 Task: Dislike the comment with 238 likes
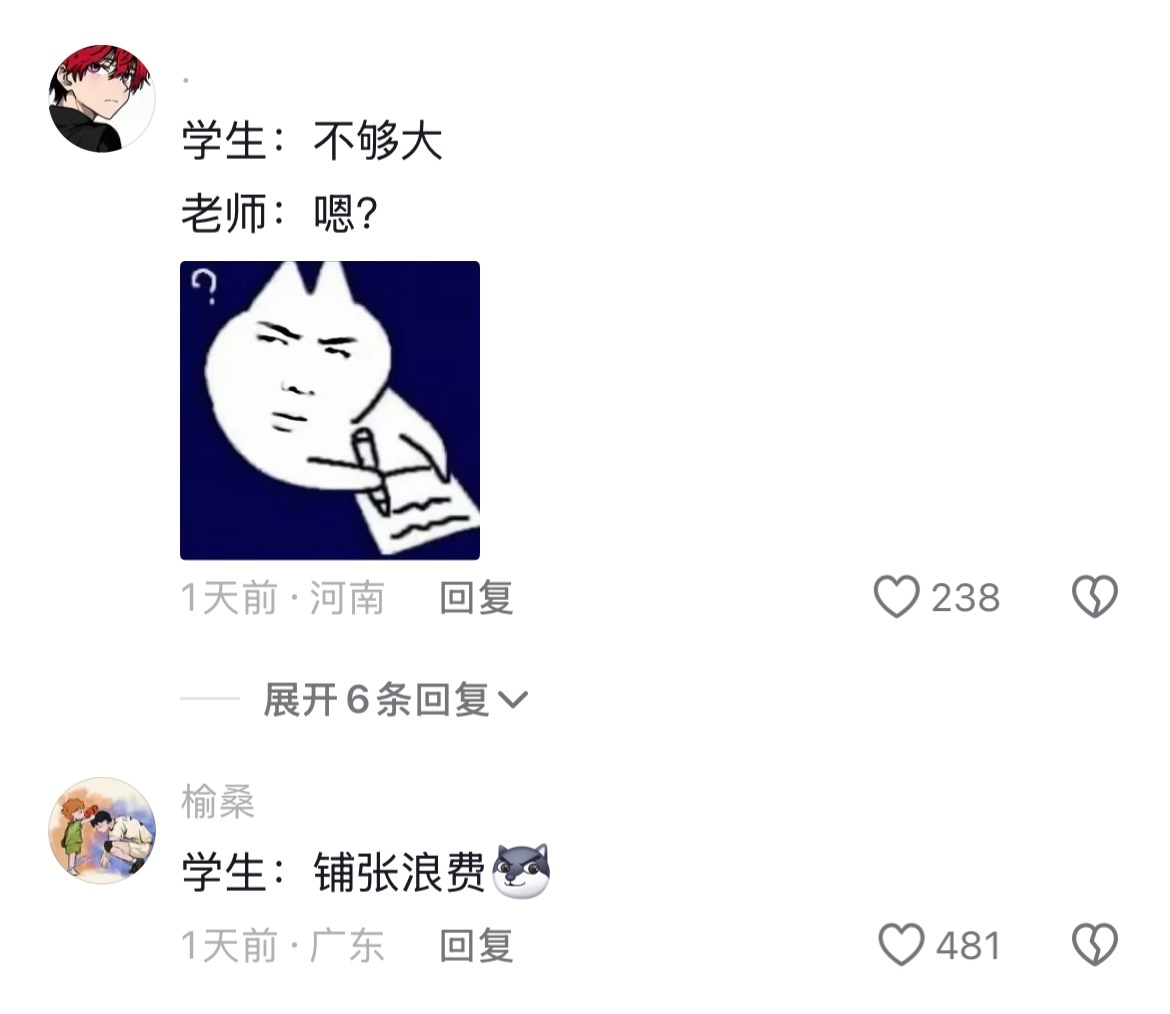1095,597
